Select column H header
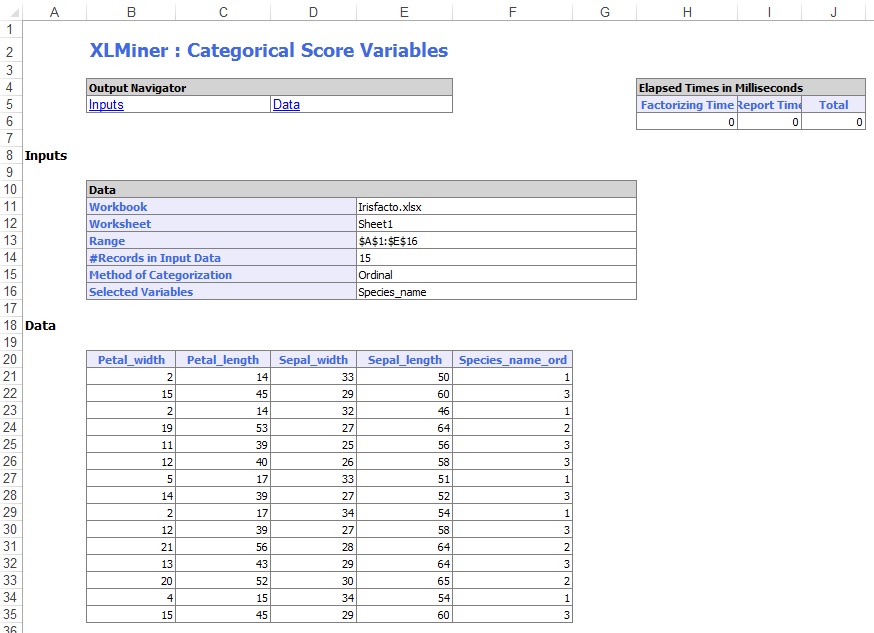 686,12
